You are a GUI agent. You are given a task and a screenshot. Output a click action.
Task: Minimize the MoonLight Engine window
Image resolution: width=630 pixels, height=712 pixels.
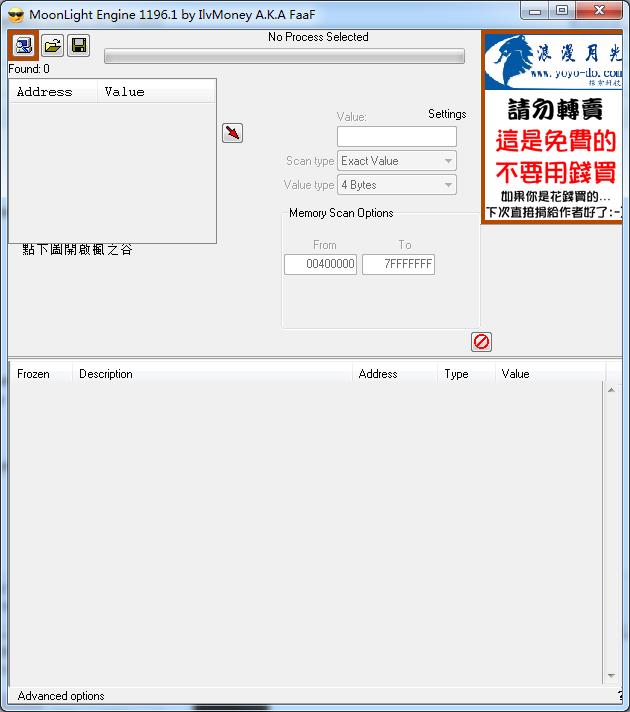[x=535, y=11]
